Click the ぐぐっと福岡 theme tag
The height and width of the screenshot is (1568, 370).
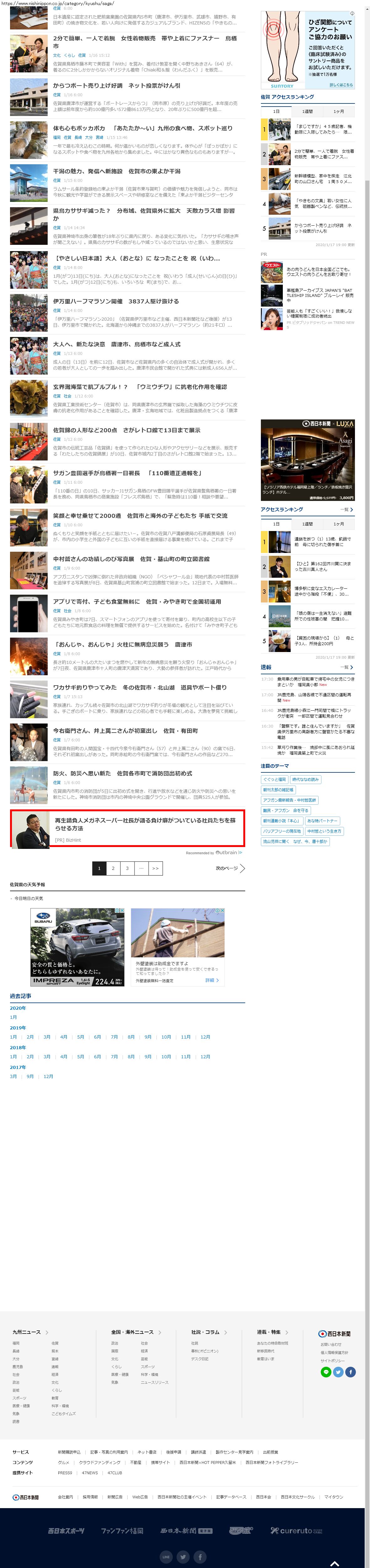coord(274,779)
